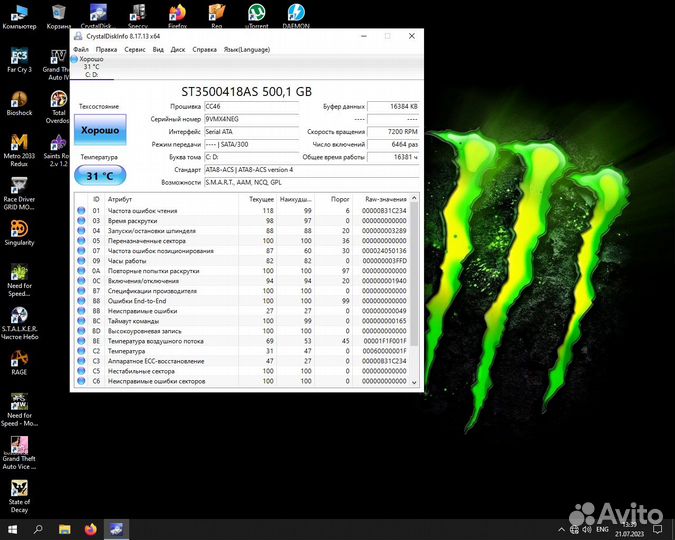
Task: Select the Bioshock desktop shortcut
Action: pyautogui.click(x=18, y=102)
